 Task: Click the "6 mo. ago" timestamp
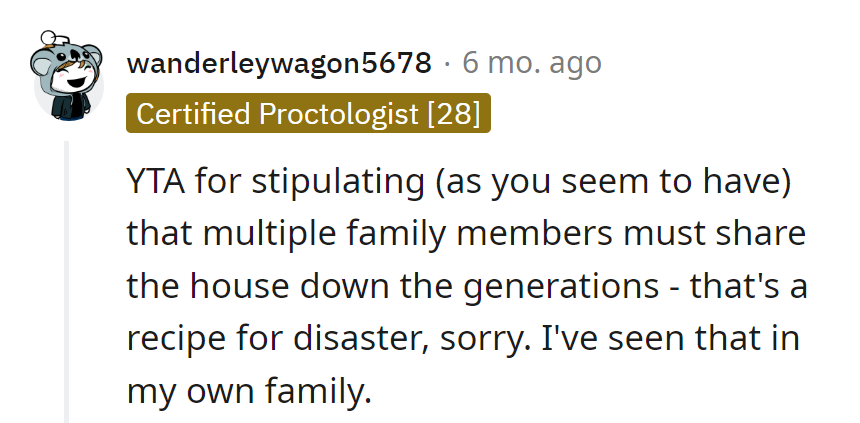[x=531, y=64]
